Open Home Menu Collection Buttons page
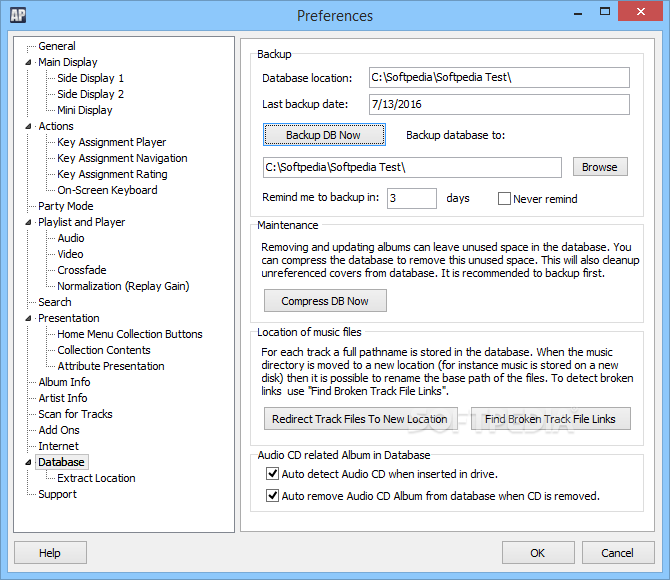Image resolution: width=670 pixels, height=580 pixels. click(x=130, y=334)
